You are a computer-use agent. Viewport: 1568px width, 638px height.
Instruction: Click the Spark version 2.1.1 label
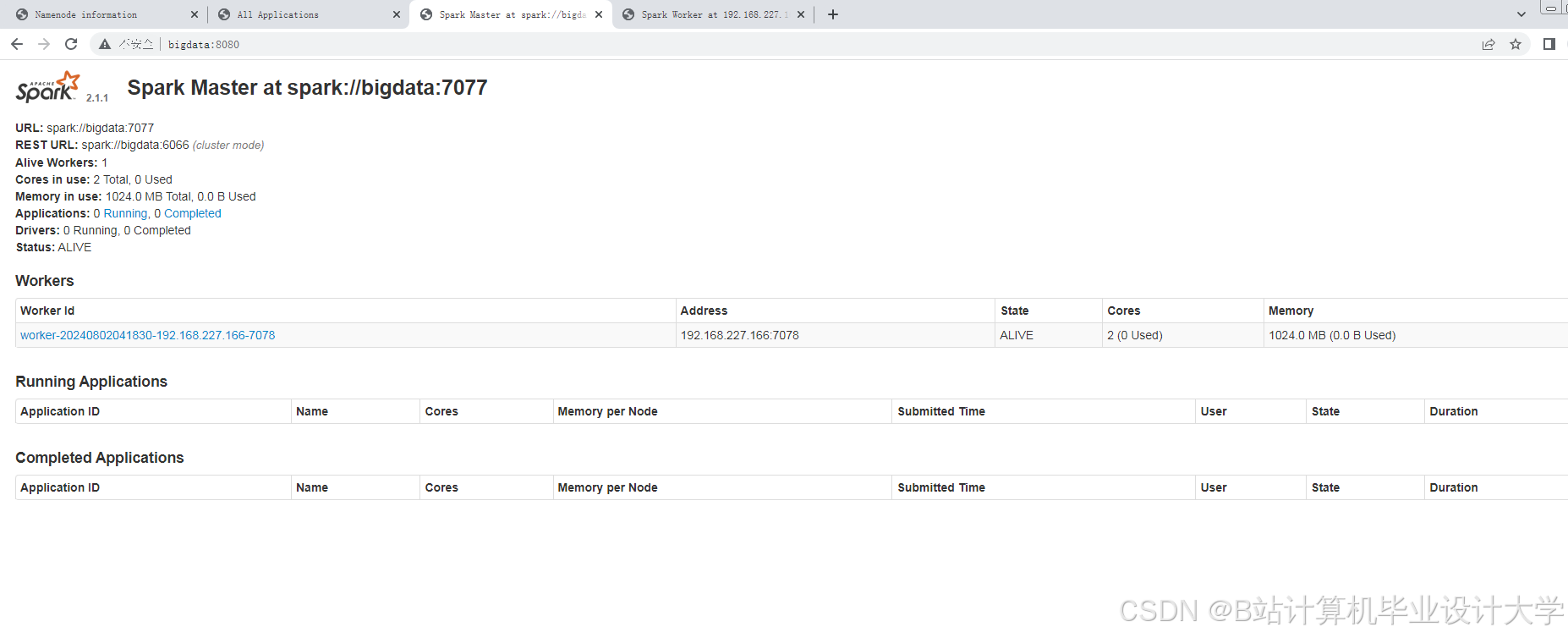click(x=97, y=98)
